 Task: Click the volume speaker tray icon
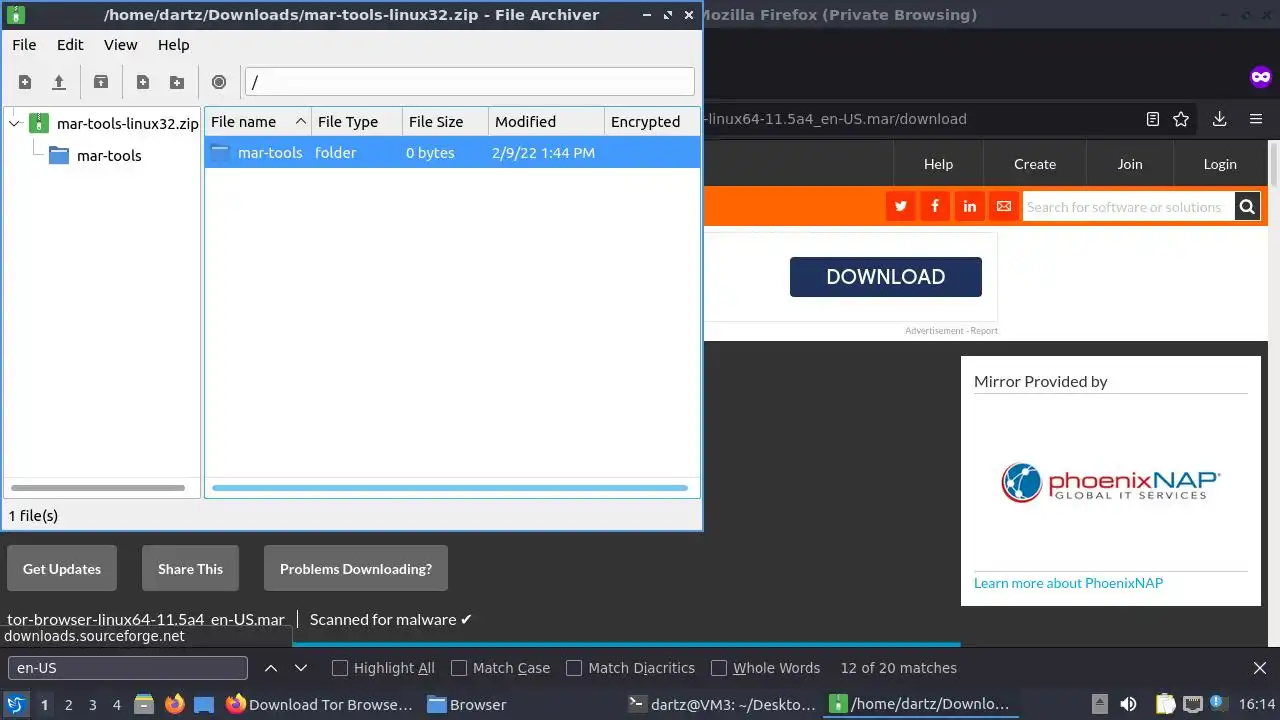(1128, 704)
